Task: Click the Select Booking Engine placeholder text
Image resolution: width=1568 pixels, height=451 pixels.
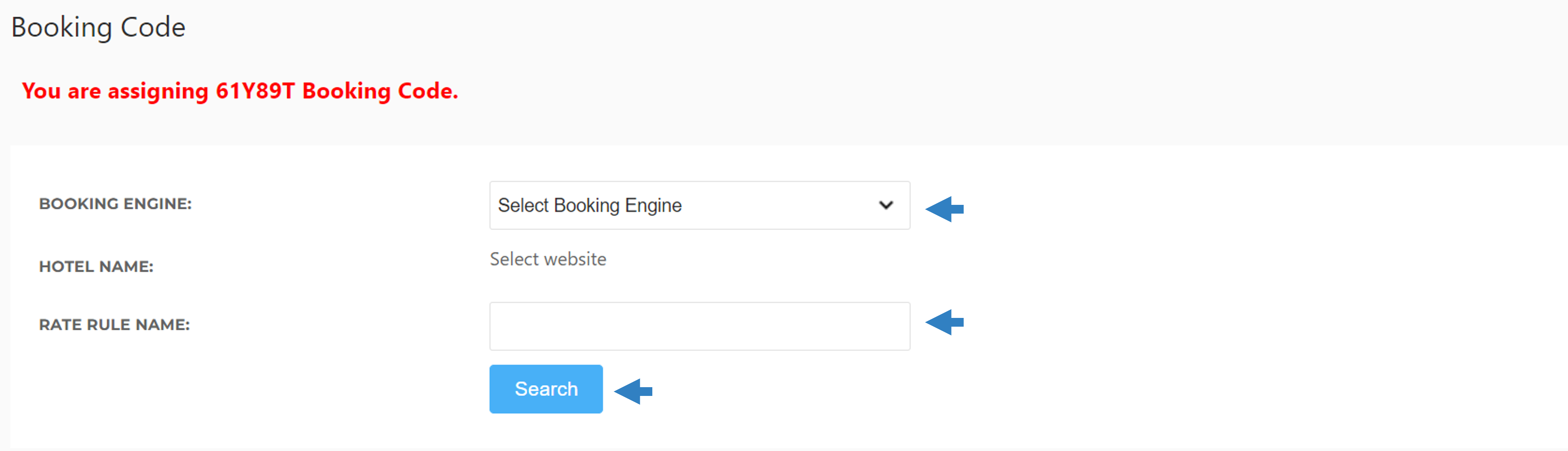Action: 589,206
